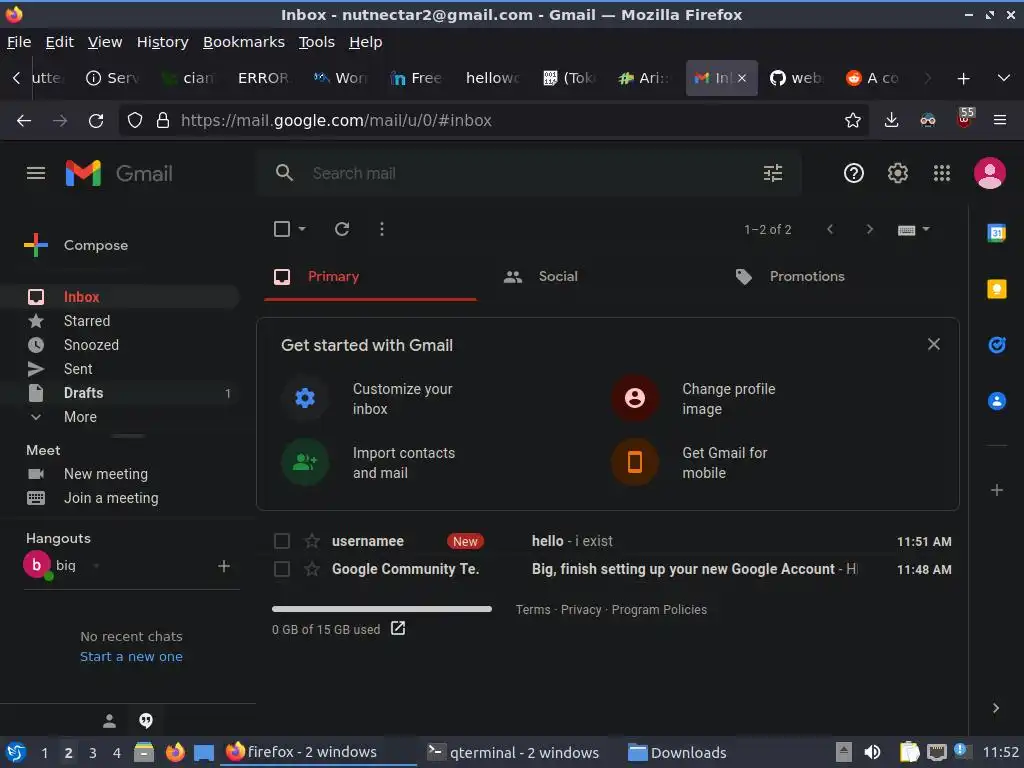Click the uBlock extension icon with 55 badge
Image resolution: width=1024 pixels, height=768 pixels.
(964, 118)
